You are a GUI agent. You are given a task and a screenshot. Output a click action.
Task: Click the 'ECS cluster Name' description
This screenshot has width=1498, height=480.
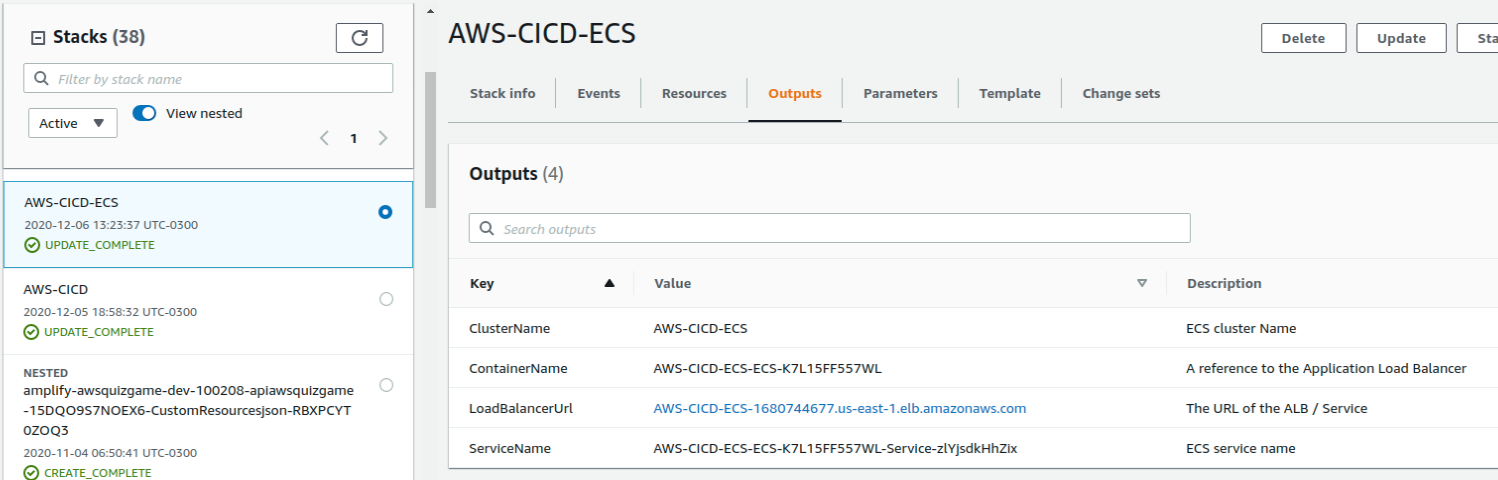pyautogui.click(x=1241, y=328)
